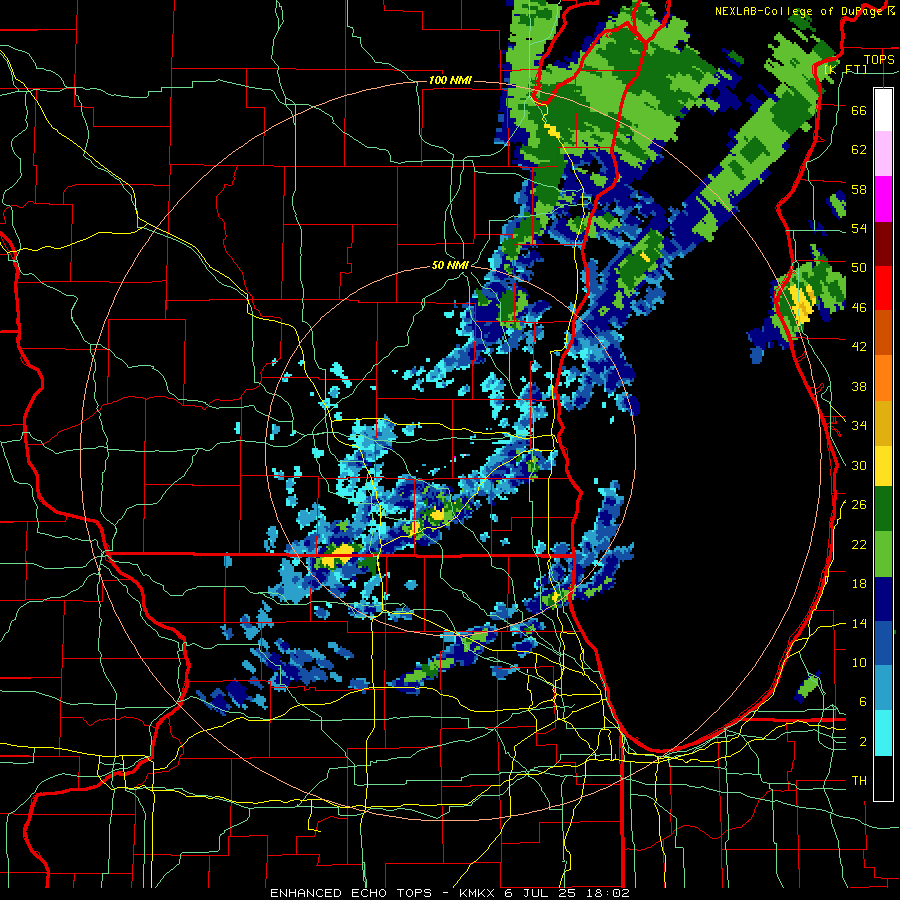Click the 58 value on the legend
Screen dimensions: 900x900
pos(859,189)
